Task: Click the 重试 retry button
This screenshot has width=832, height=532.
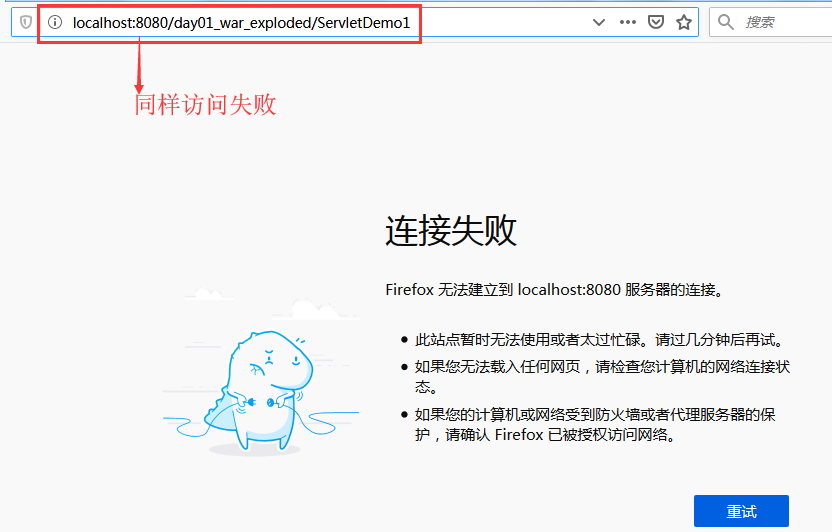Action: (741, 511)
